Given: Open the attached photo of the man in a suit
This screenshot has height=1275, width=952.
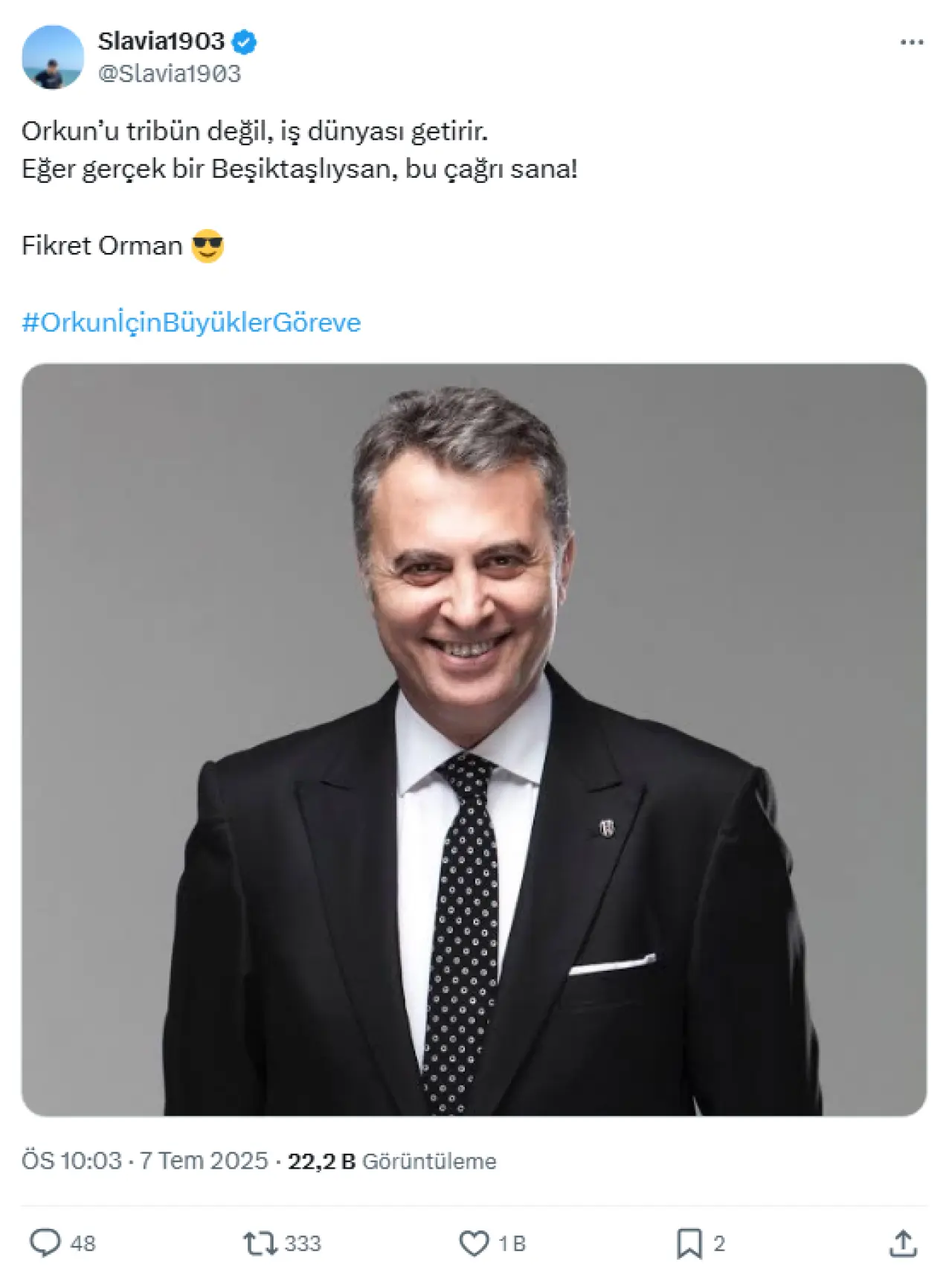Looking at the screenshot, I should click(474, 739).
